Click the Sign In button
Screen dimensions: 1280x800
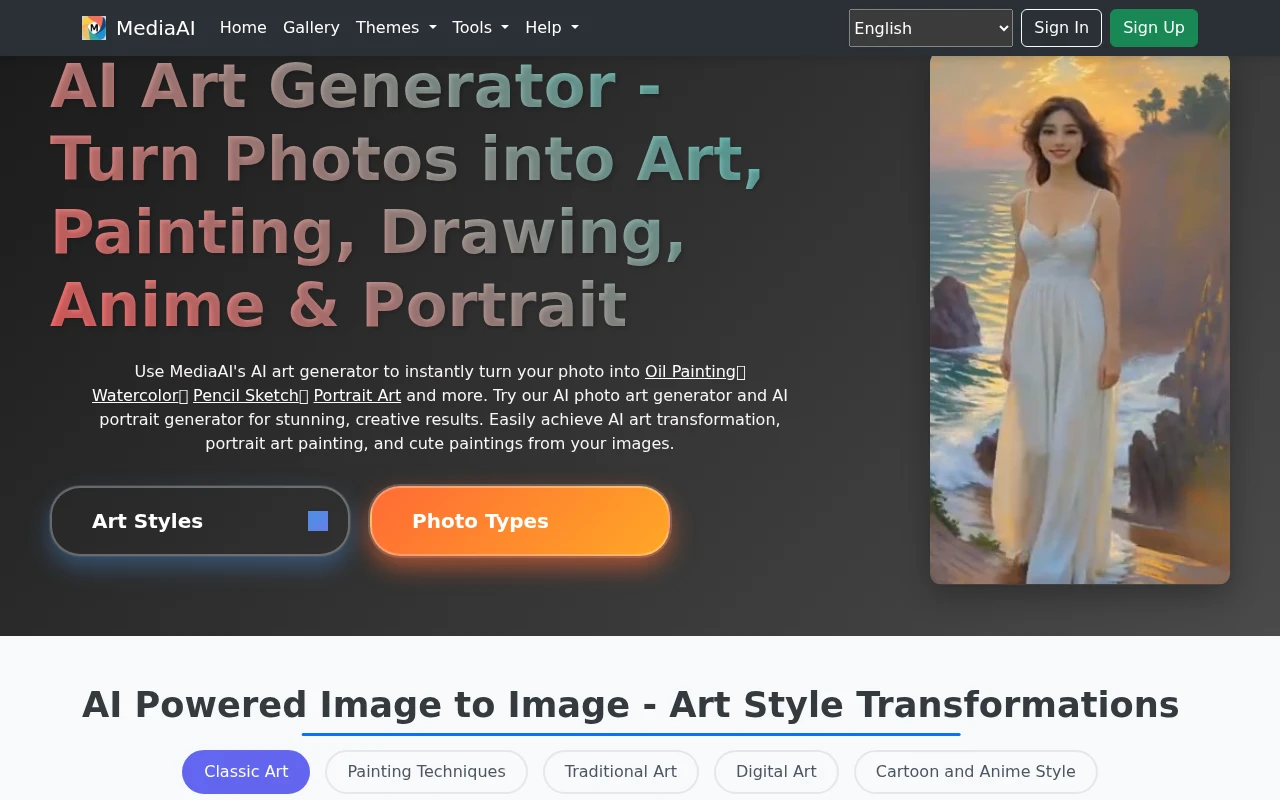pyautogui.click(x=1061, y=28)
